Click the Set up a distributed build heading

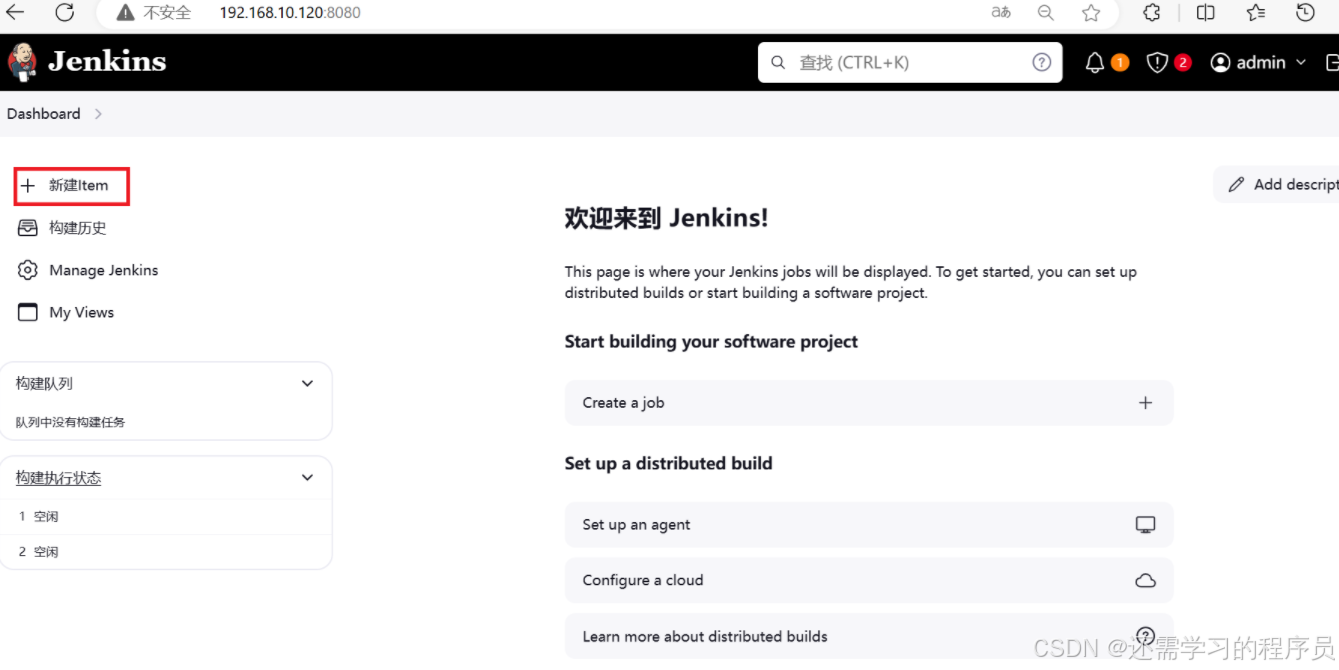(x=668, y=463)
